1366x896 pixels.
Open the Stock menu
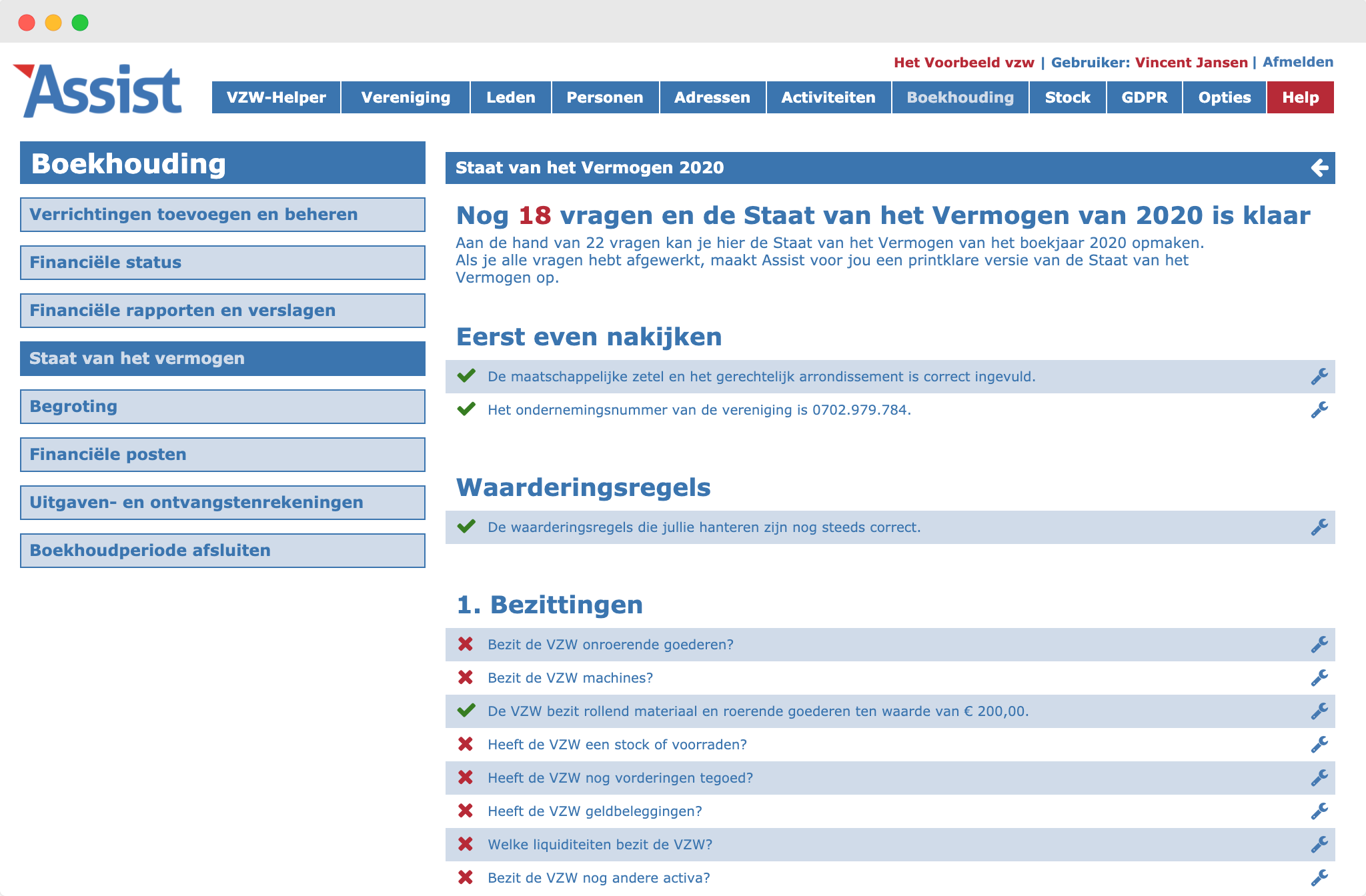[1068, 97]
